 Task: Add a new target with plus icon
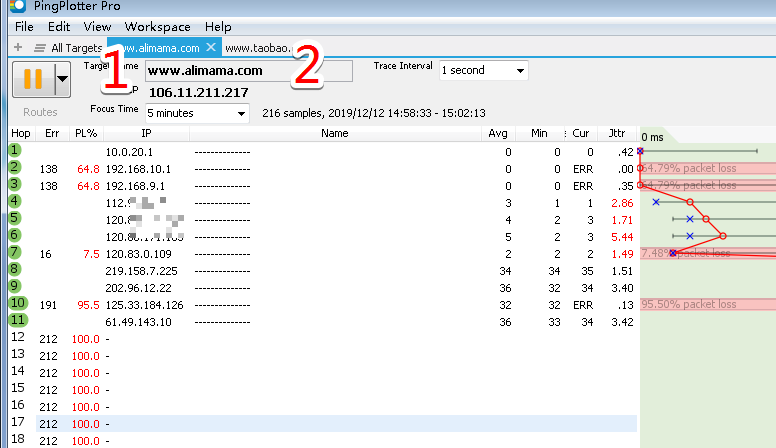point(18,48)
